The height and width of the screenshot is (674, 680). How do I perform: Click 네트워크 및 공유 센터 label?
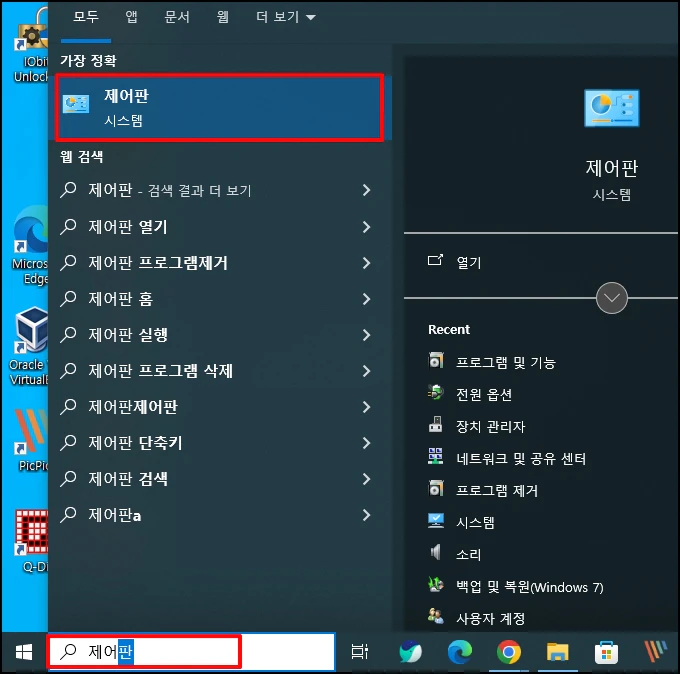521,458
